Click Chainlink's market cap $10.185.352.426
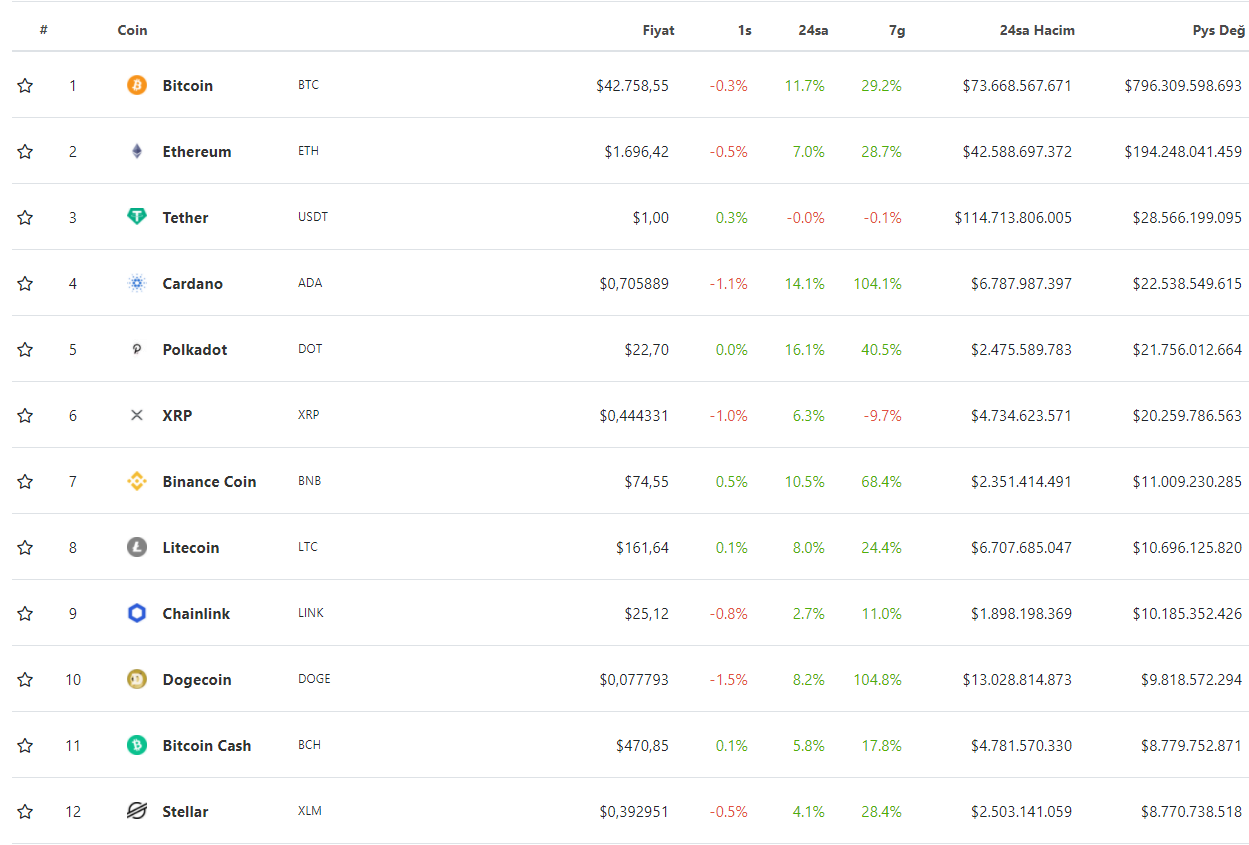1249x845 pixels. click(x=1187, y=614)
